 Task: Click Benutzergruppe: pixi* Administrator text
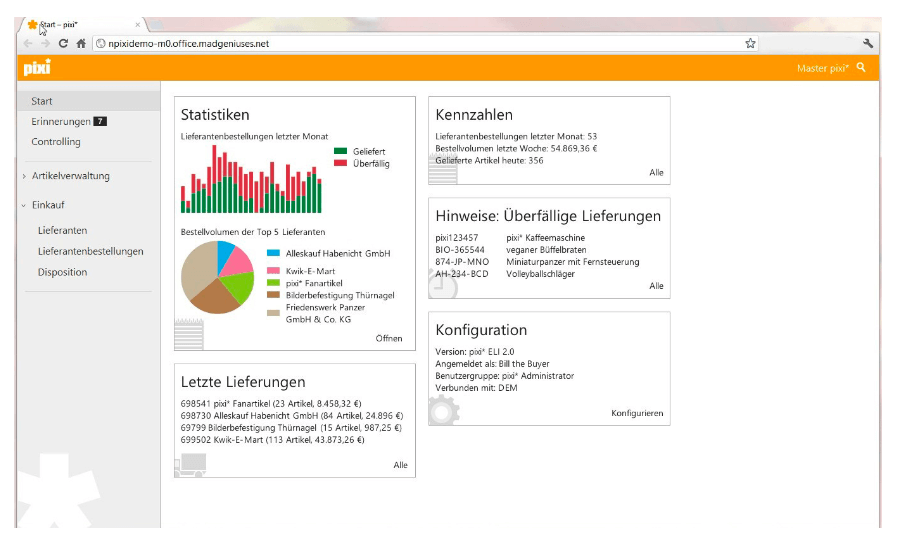click(505, 376)
